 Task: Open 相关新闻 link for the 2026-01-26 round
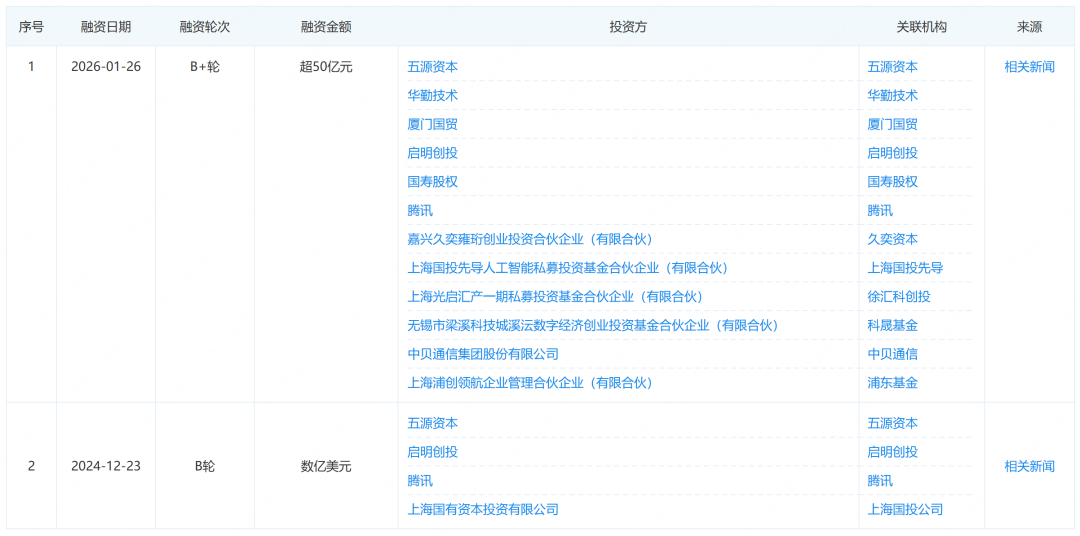click(x=1029, y=67)
